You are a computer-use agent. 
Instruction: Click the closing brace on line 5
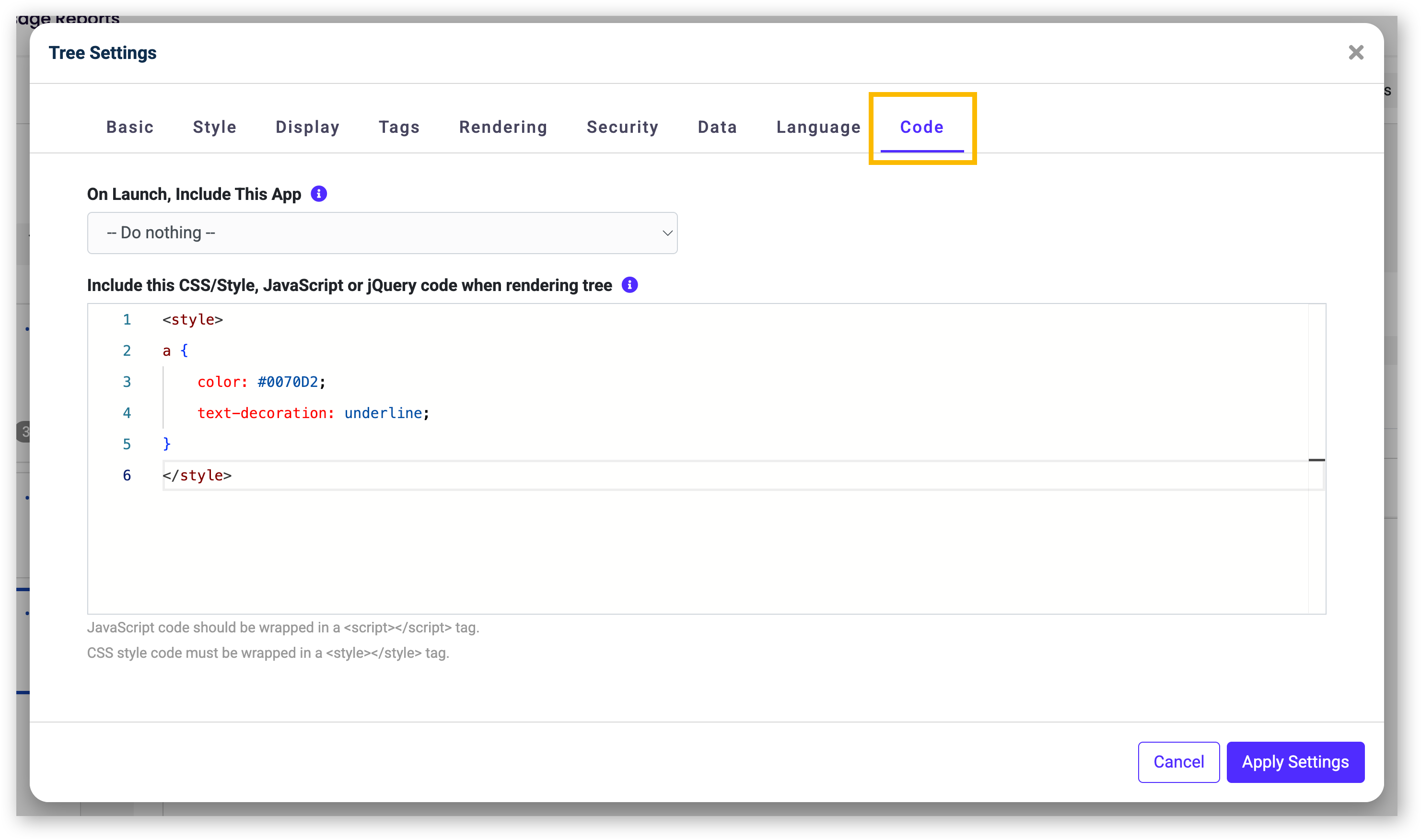[x=166, y=444]
